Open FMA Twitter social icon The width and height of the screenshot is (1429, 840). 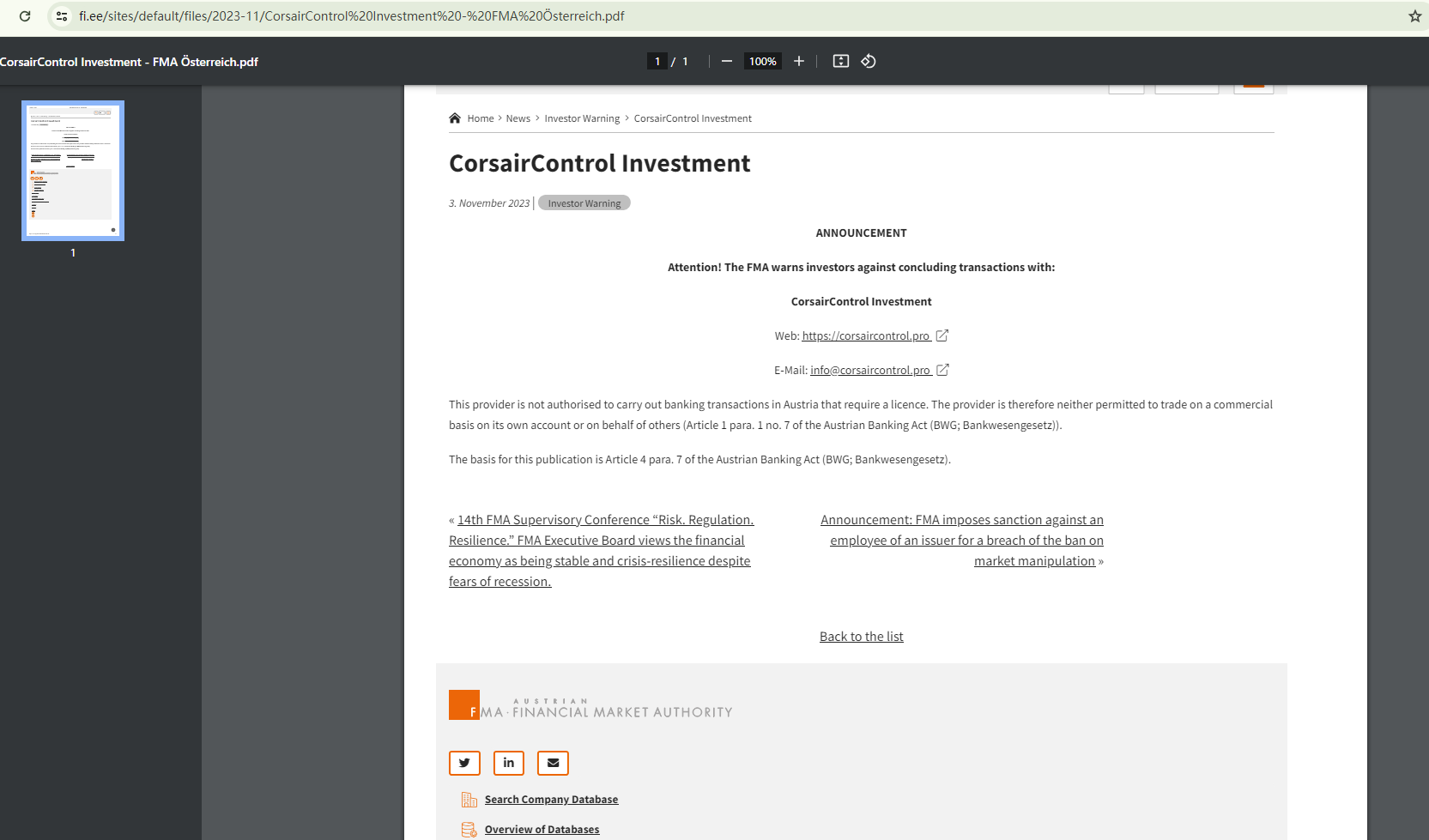coord(464,763)
